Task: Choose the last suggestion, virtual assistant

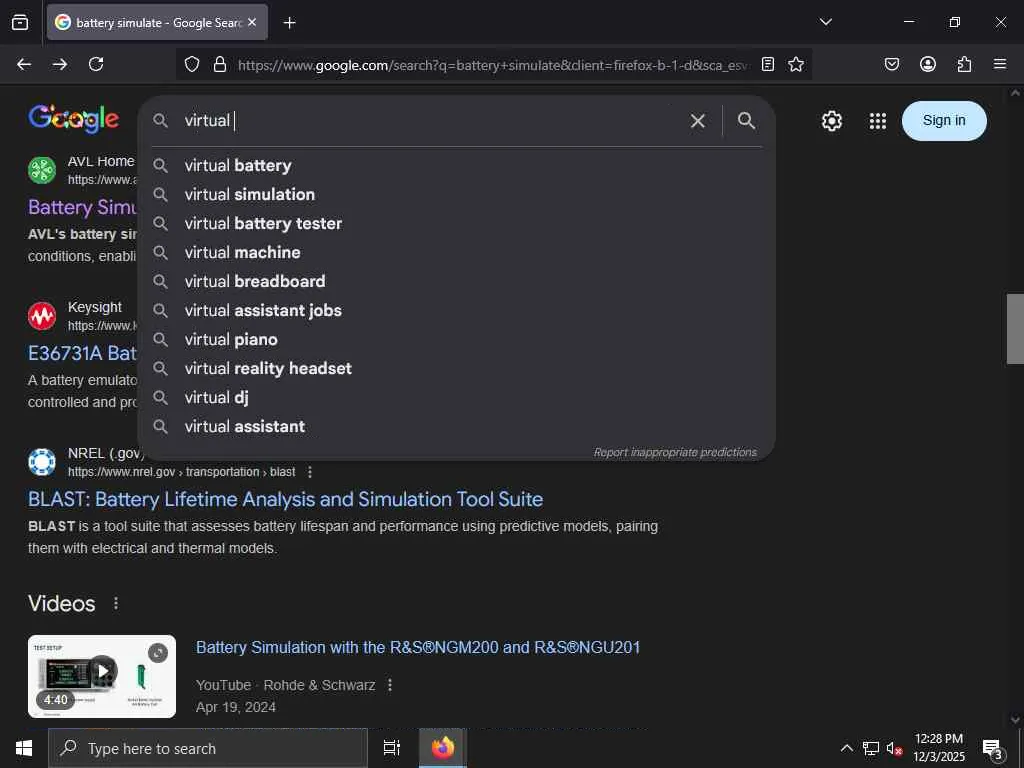Action: [456, 426]
